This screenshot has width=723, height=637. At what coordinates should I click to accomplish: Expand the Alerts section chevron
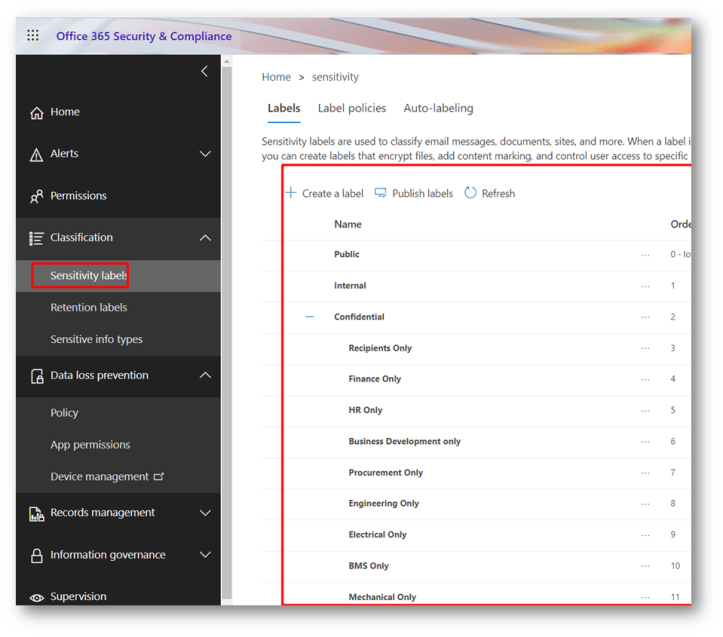click(x=205, y=154)
